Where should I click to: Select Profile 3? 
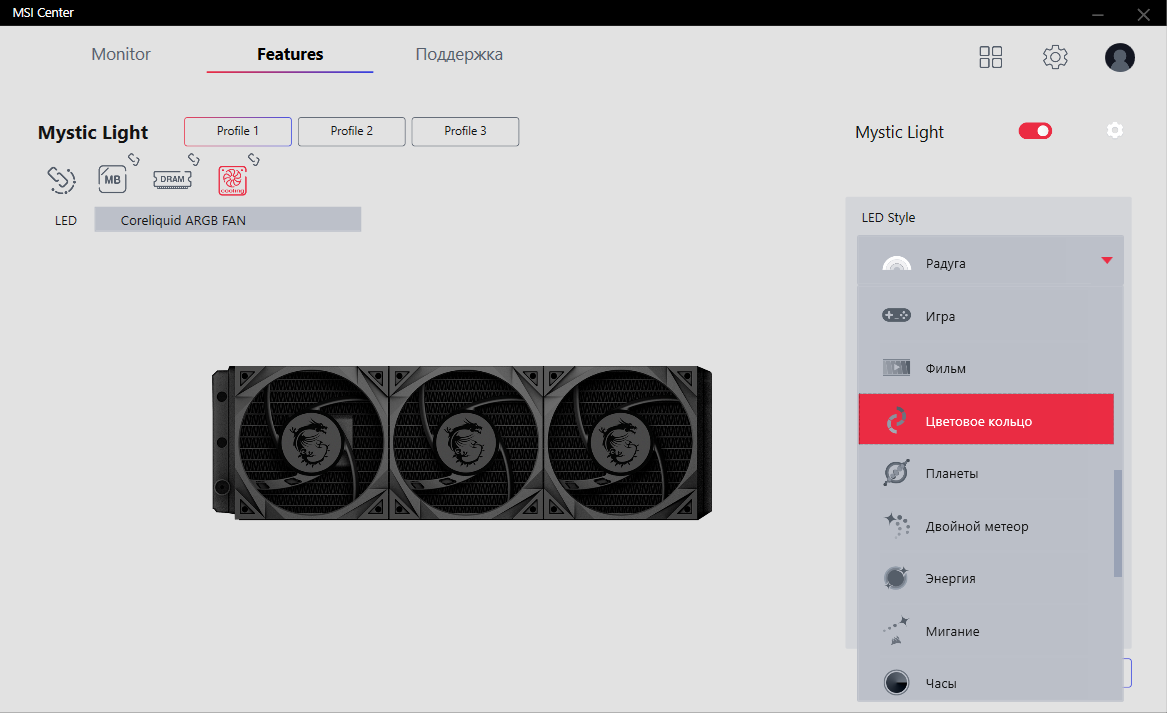465,131
